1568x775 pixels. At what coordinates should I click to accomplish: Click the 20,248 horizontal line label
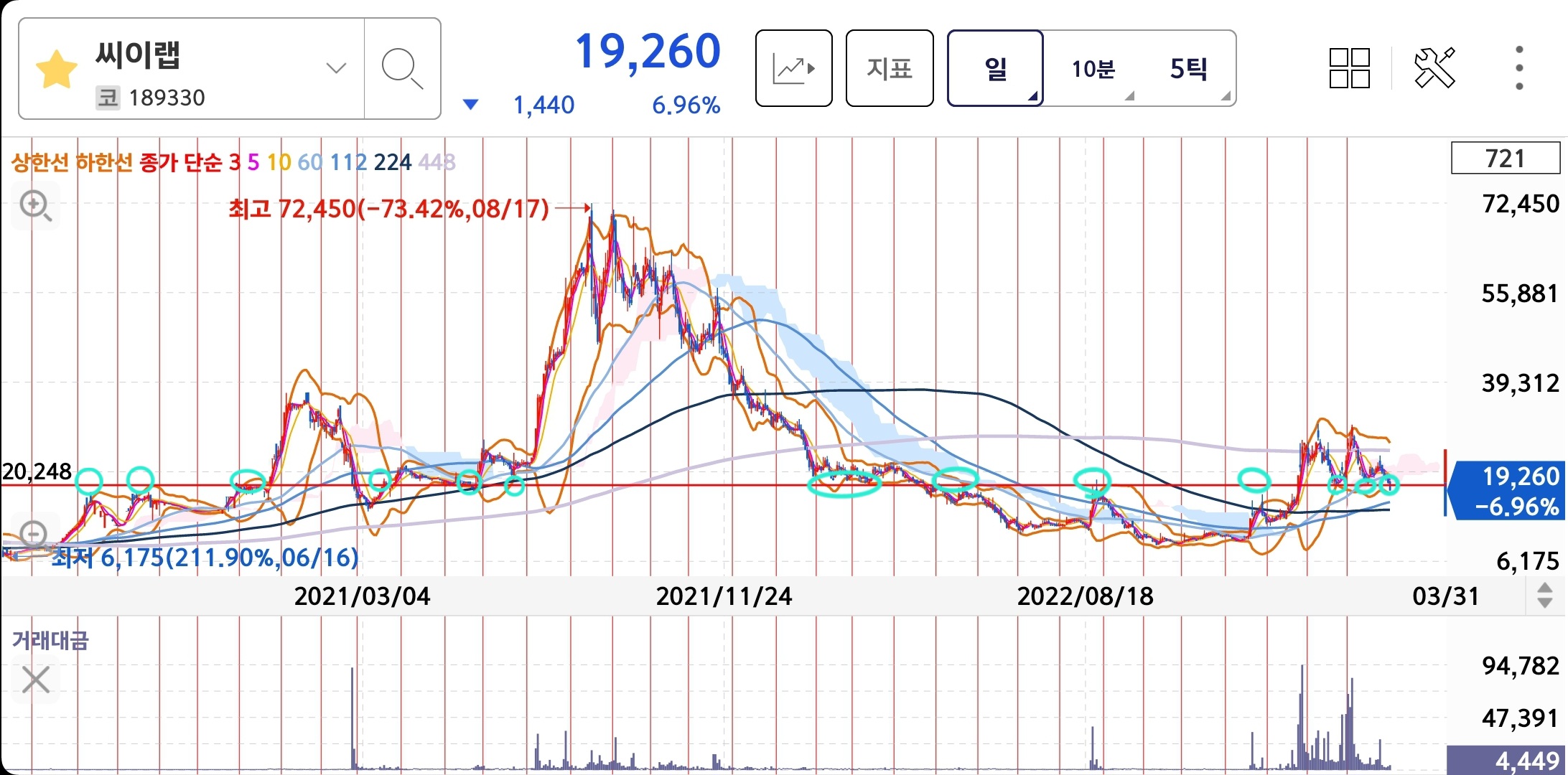point(37,471)
